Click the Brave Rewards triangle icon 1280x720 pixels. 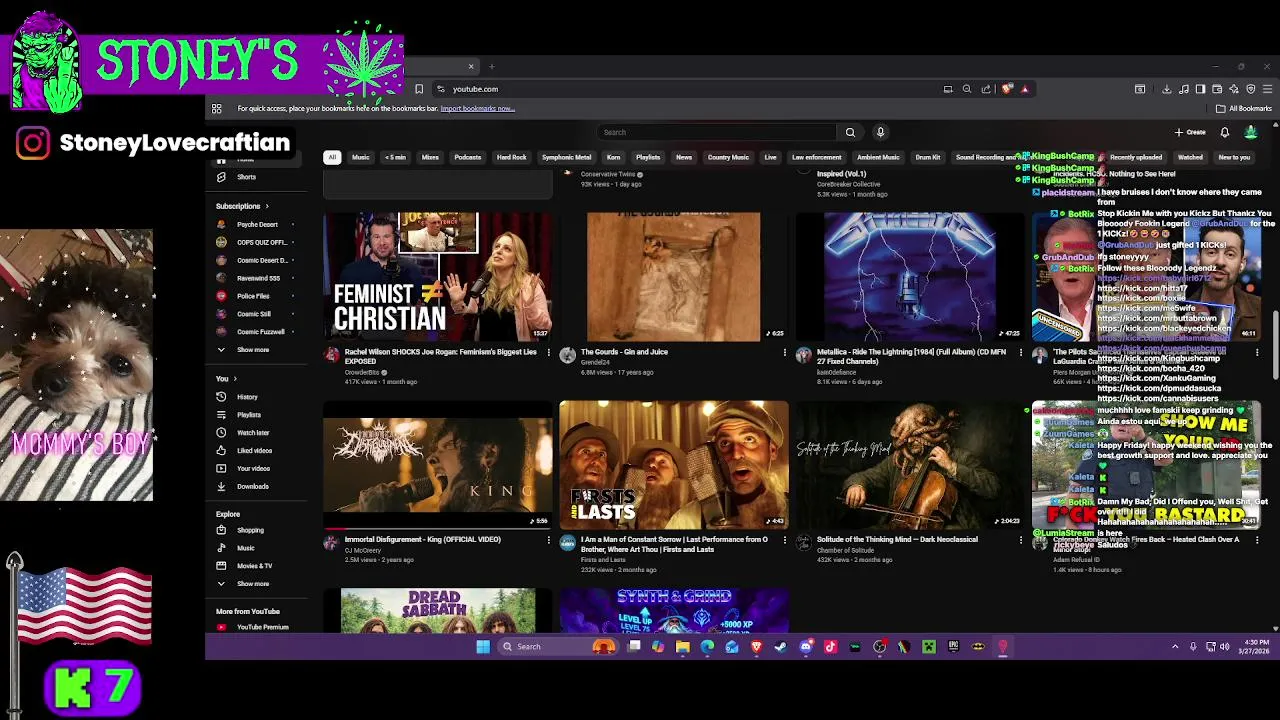click(1024, 89)
